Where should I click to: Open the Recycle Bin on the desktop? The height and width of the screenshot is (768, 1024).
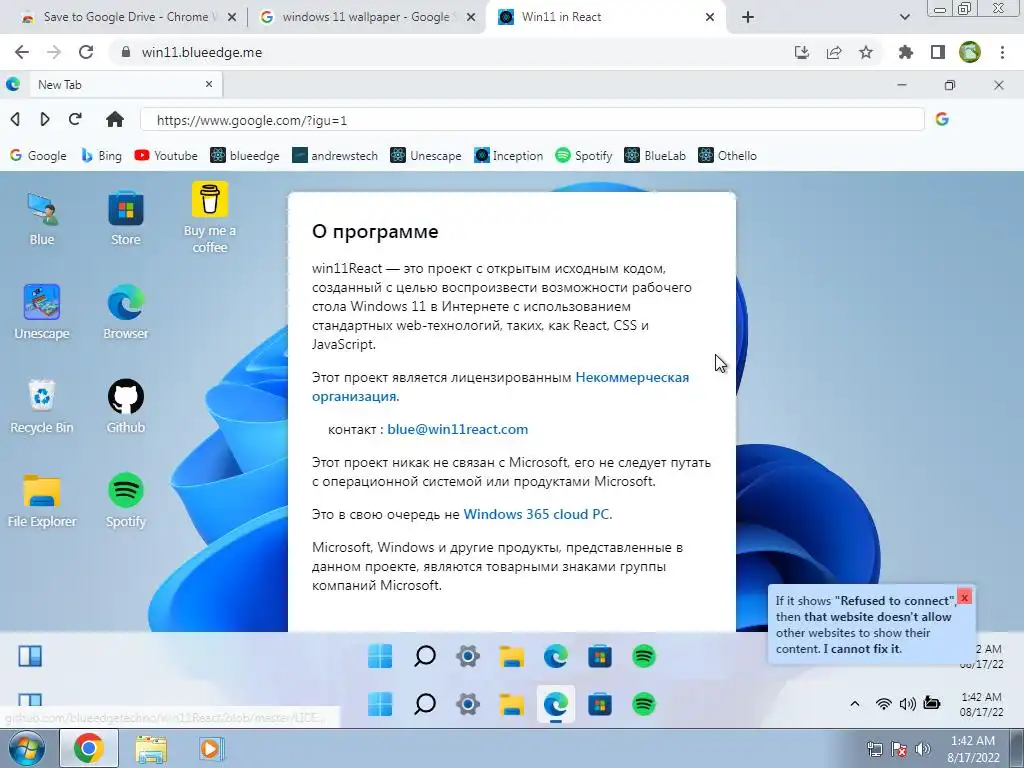pos(42,406)
